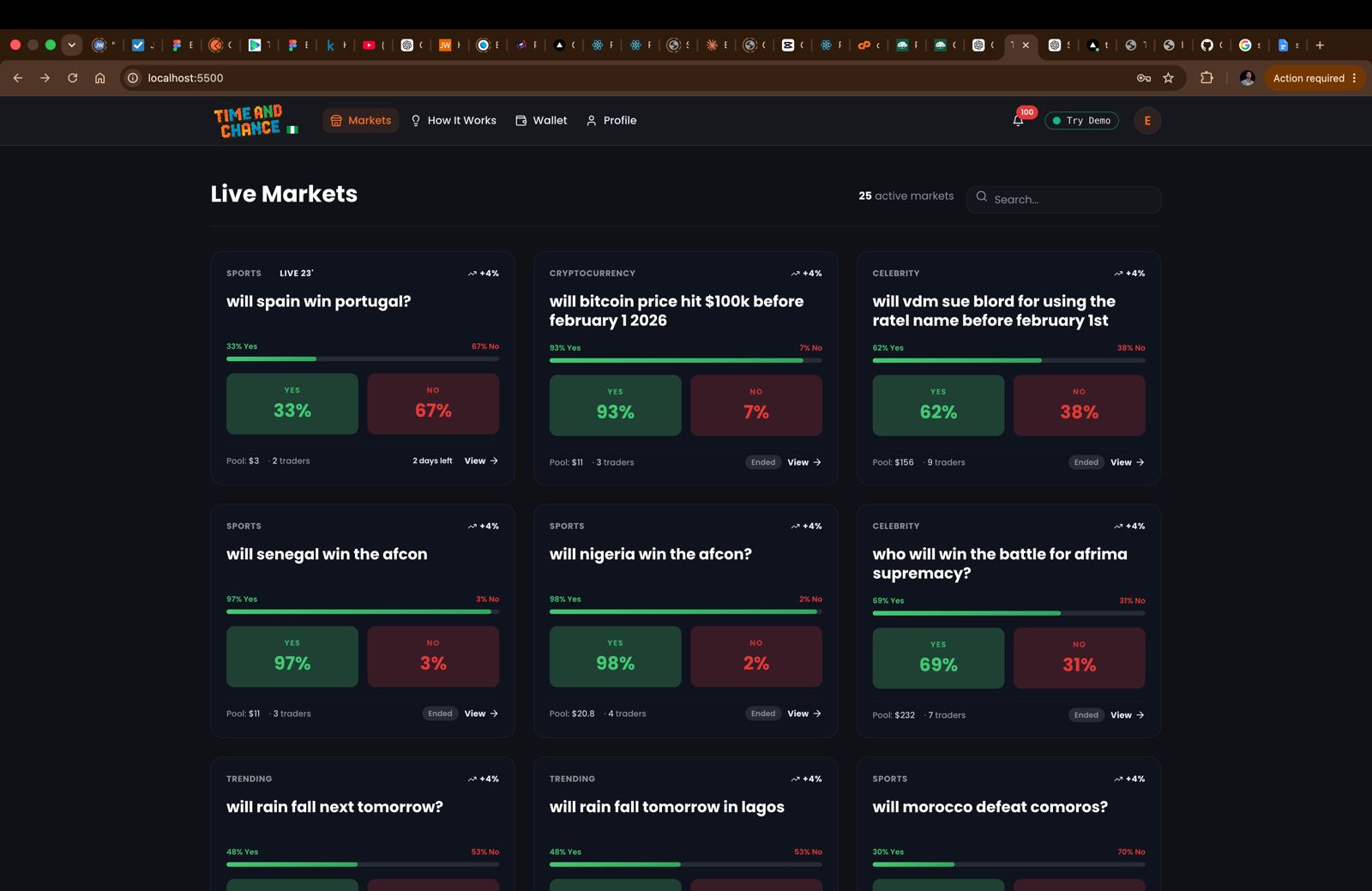Click the Spain vs Portugal odds progress bar

363,358
